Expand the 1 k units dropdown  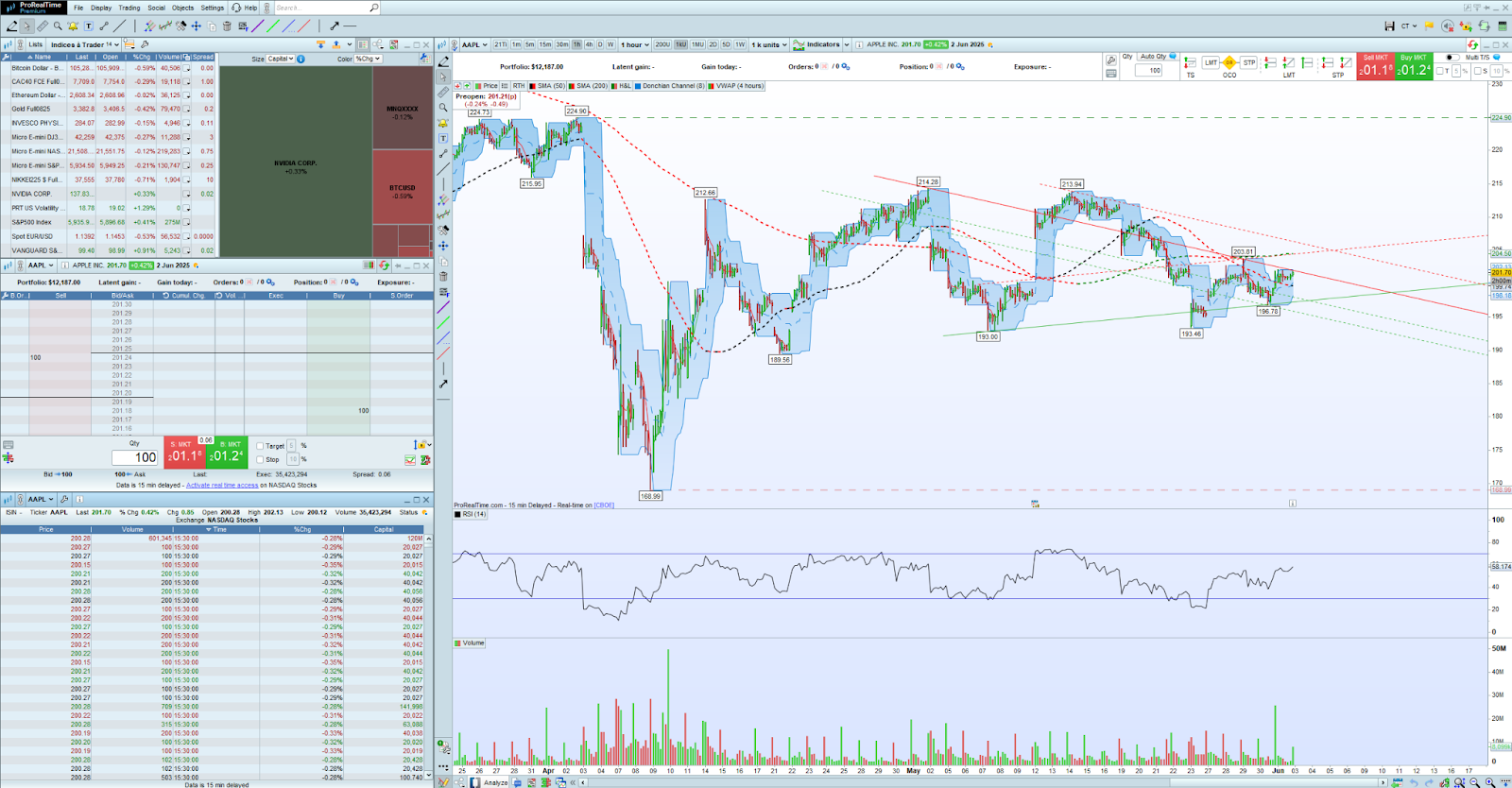pos(769,44)
